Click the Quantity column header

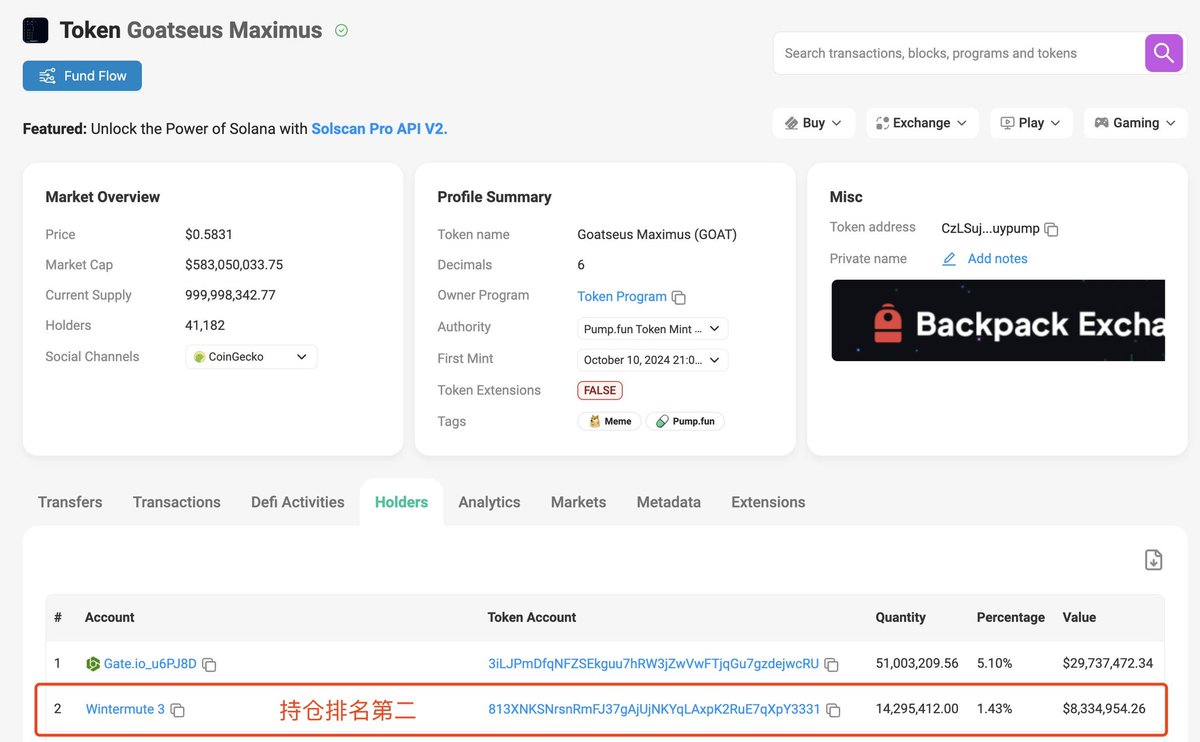pyautogui.click(x=901, y=617)
